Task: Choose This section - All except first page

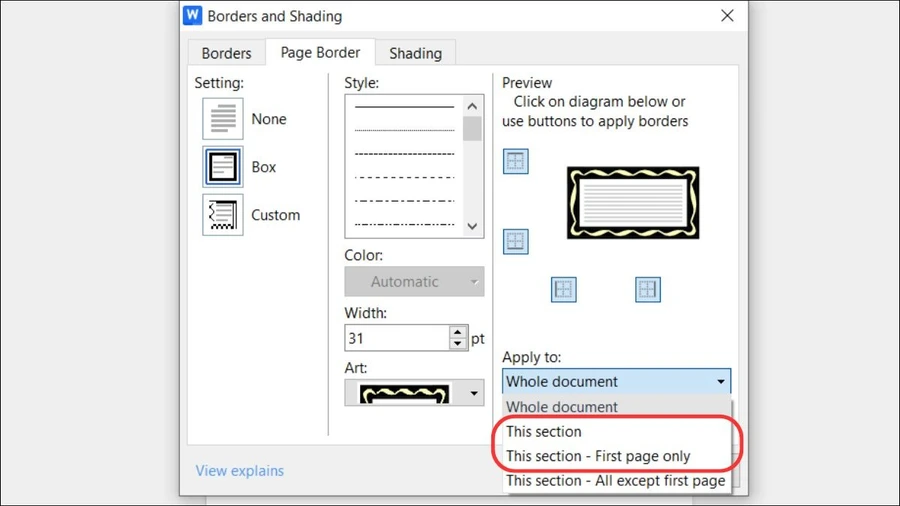Action: click(616, 481)
